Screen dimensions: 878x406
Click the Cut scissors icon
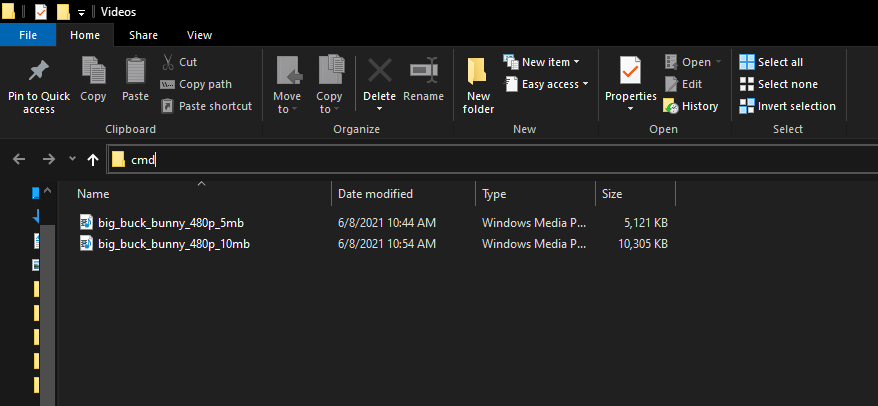pyautogui.click(x=167, y=62)
